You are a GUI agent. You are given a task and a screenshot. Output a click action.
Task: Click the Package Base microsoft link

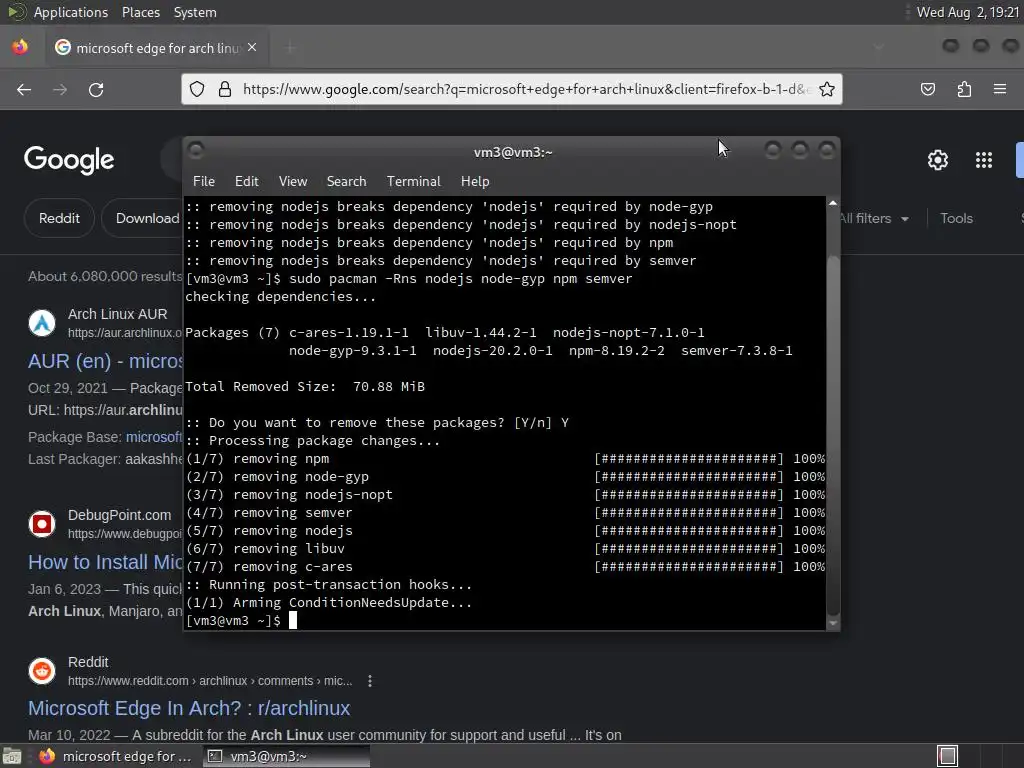click(x=154, y=437)
